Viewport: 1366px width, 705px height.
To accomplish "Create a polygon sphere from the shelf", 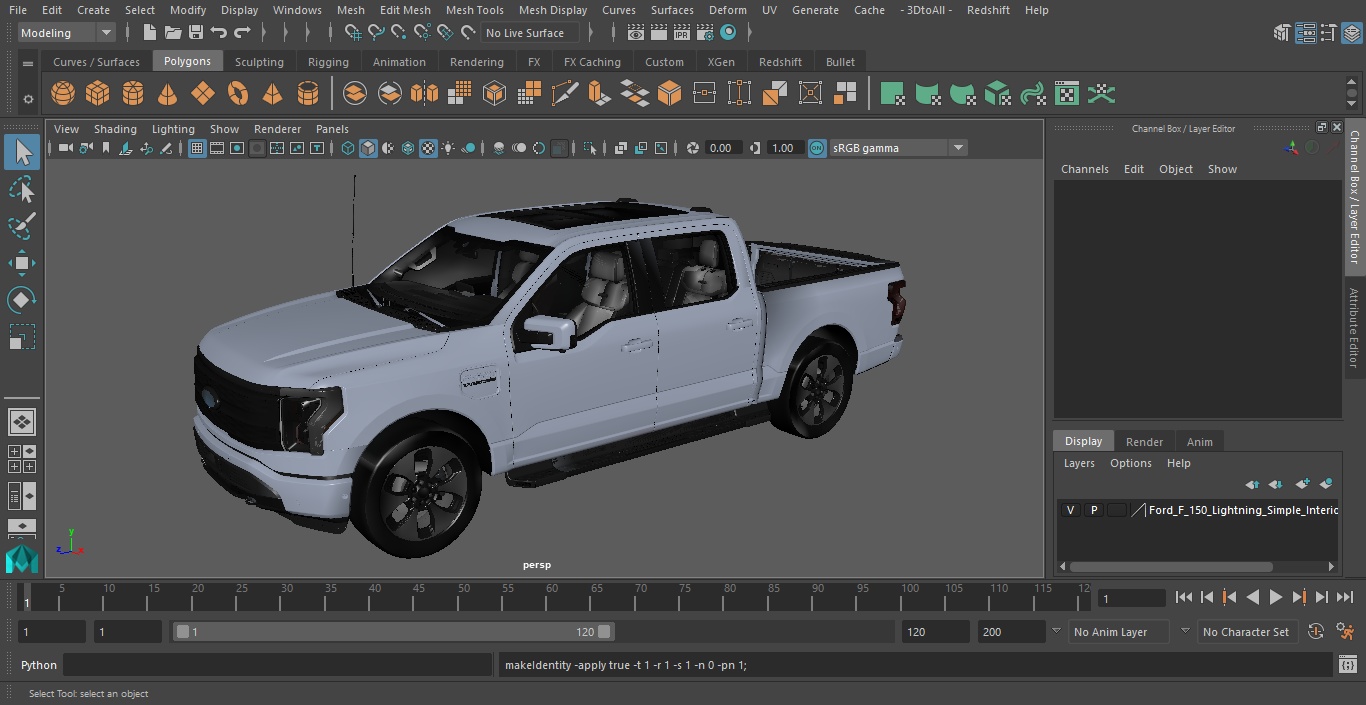I will pos(63,94).
